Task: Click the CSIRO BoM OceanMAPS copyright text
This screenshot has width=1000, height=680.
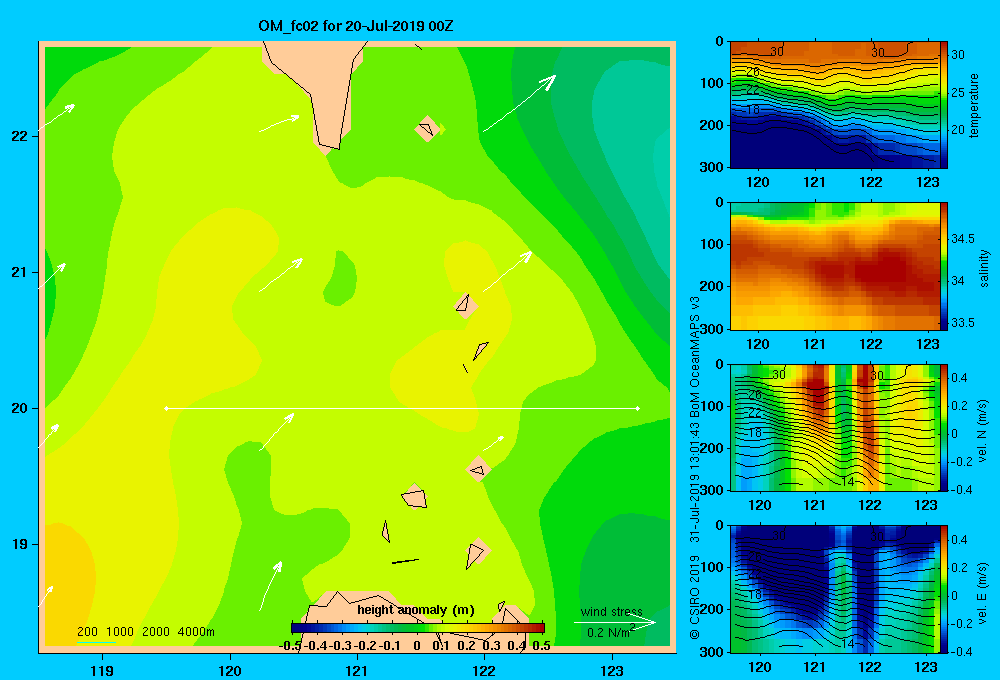Action: 695,468
